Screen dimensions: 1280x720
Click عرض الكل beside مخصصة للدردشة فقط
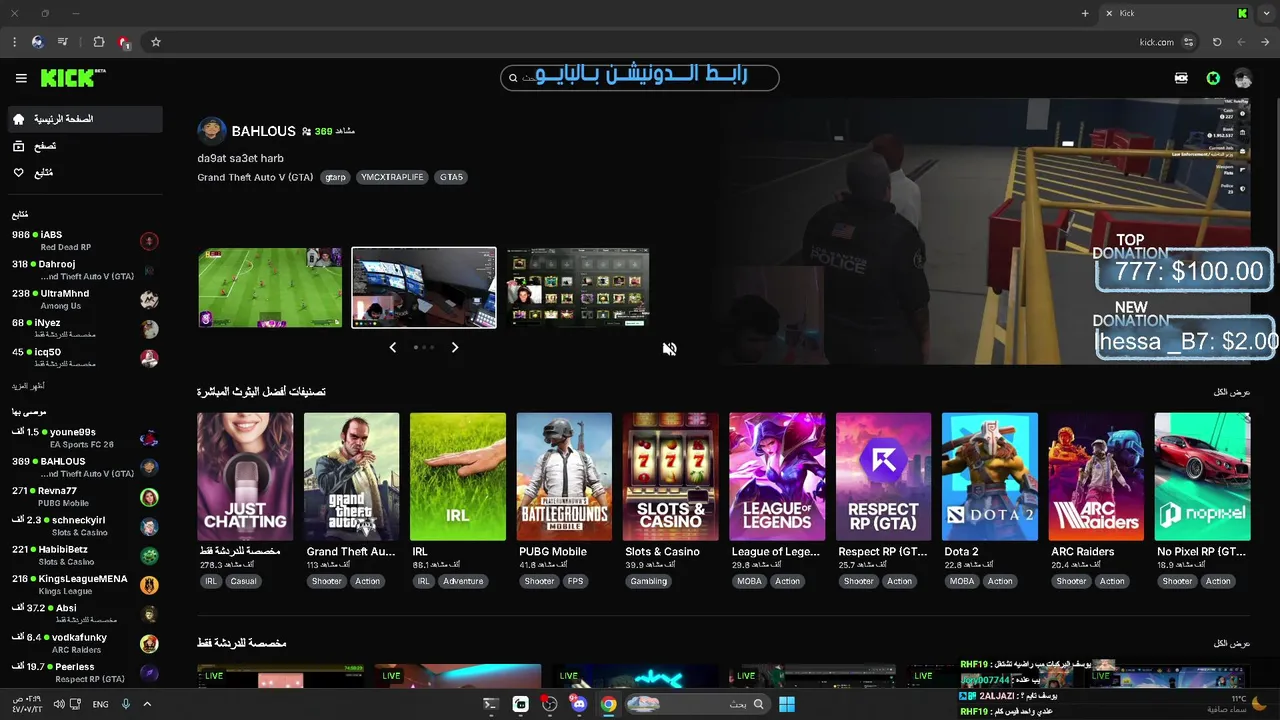(1232, 643)
